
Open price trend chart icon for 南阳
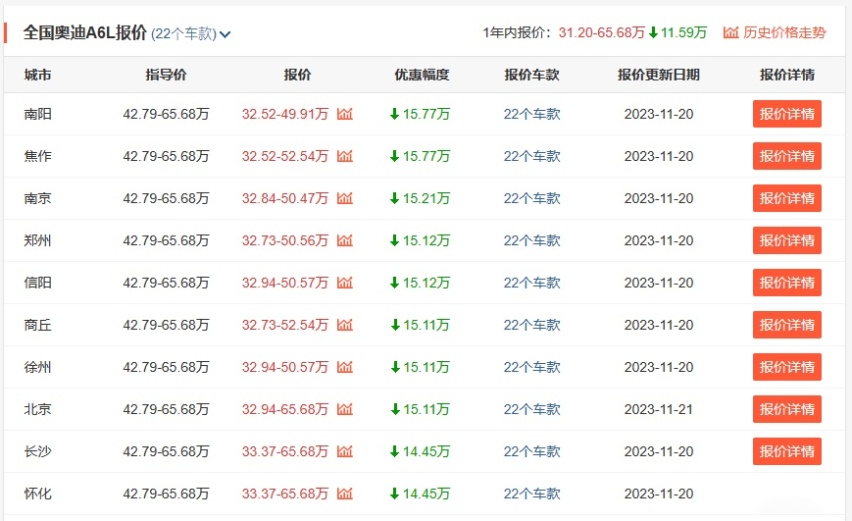(344, 114)
